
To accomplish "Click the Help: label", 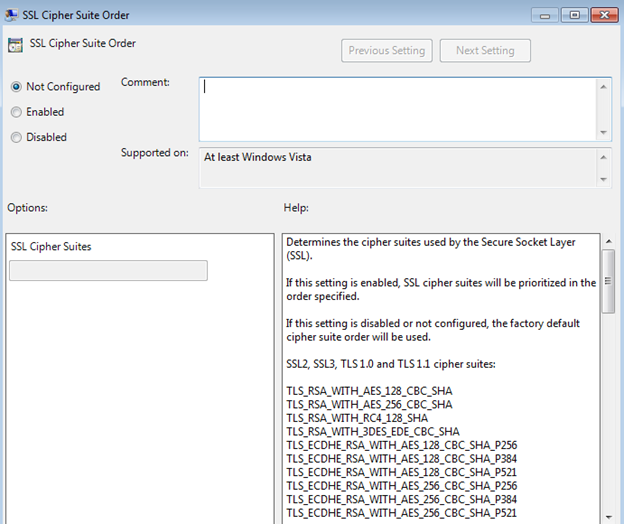I will point(296,208).
